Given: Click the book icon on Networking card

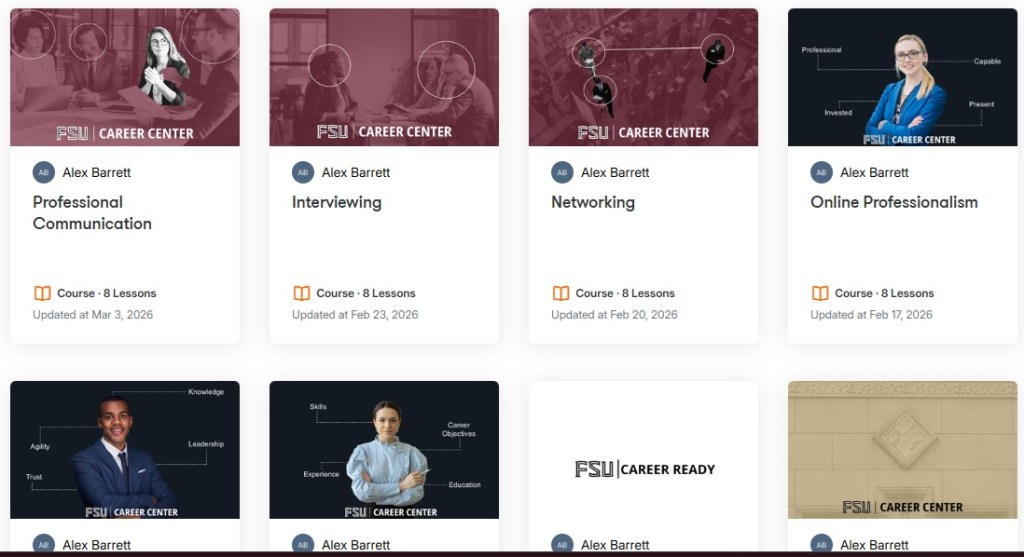Looking at the screenshot, I should click(x=561, y=293).
